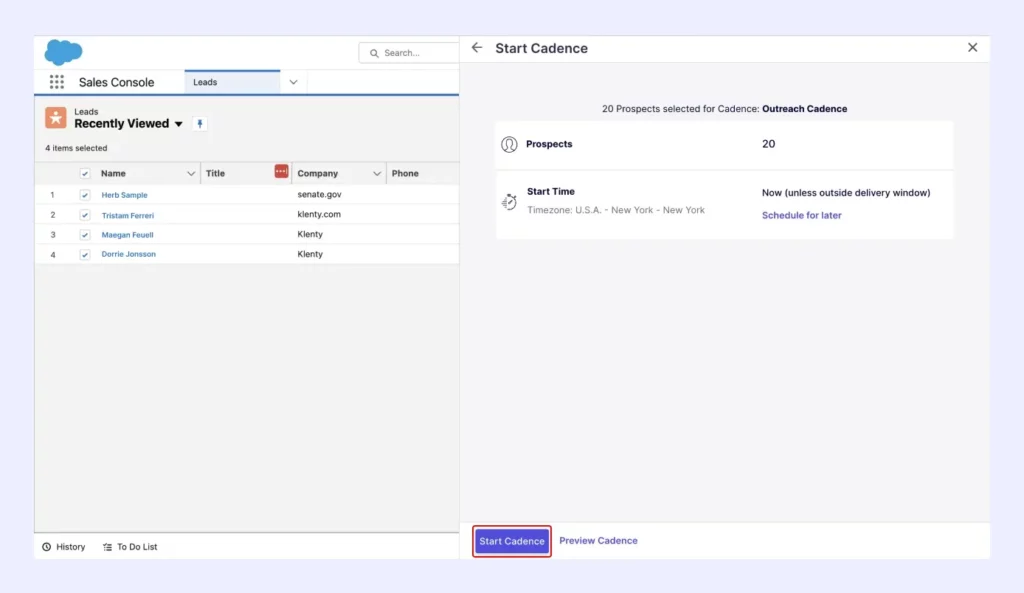Click the senate.gov company cell

pyautogui.click(x=319, y=195)
